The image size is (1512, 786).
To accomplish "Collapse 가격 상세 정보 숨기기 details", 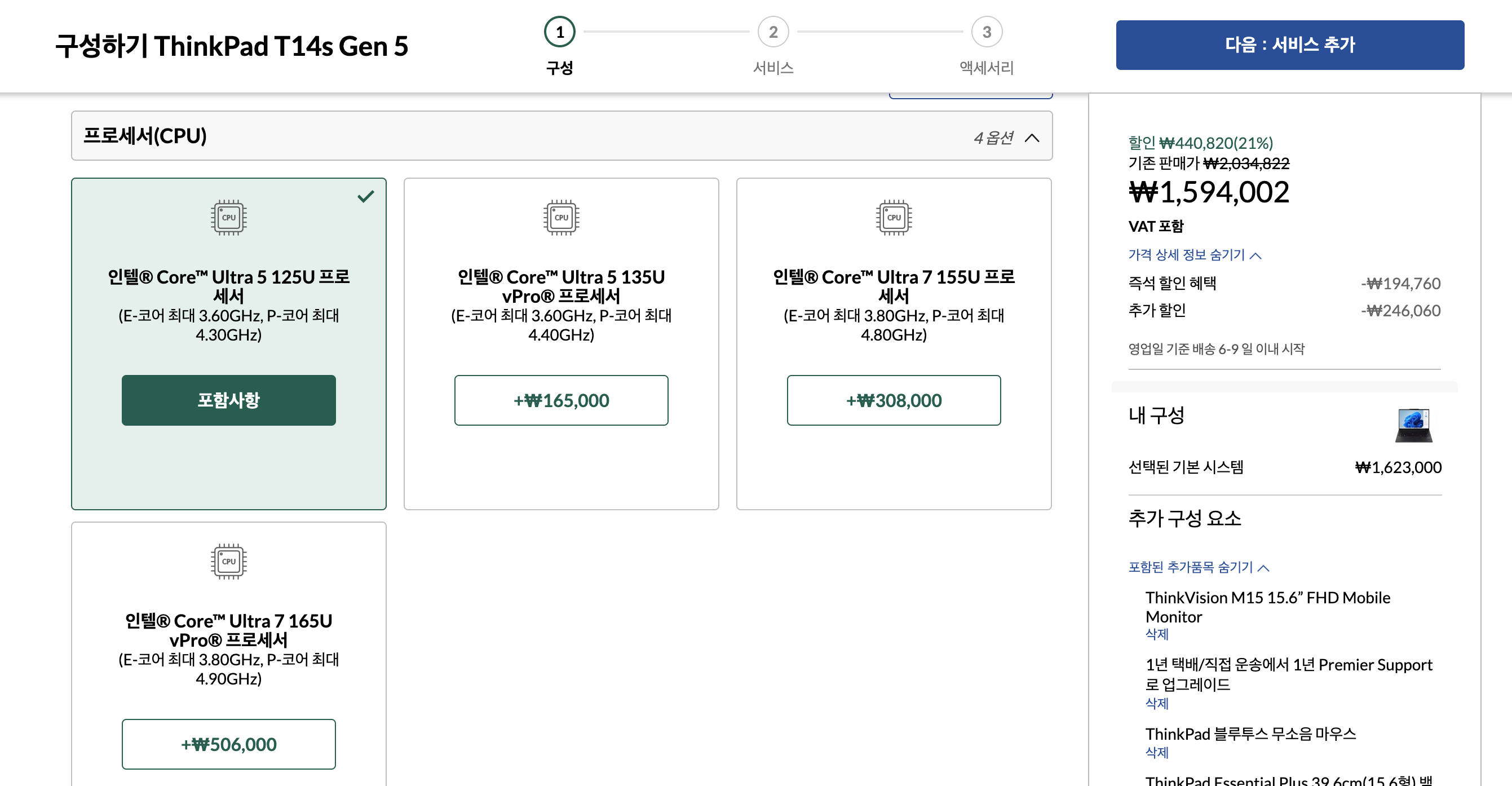I will pyautogui.click(x=1194, y=255).
